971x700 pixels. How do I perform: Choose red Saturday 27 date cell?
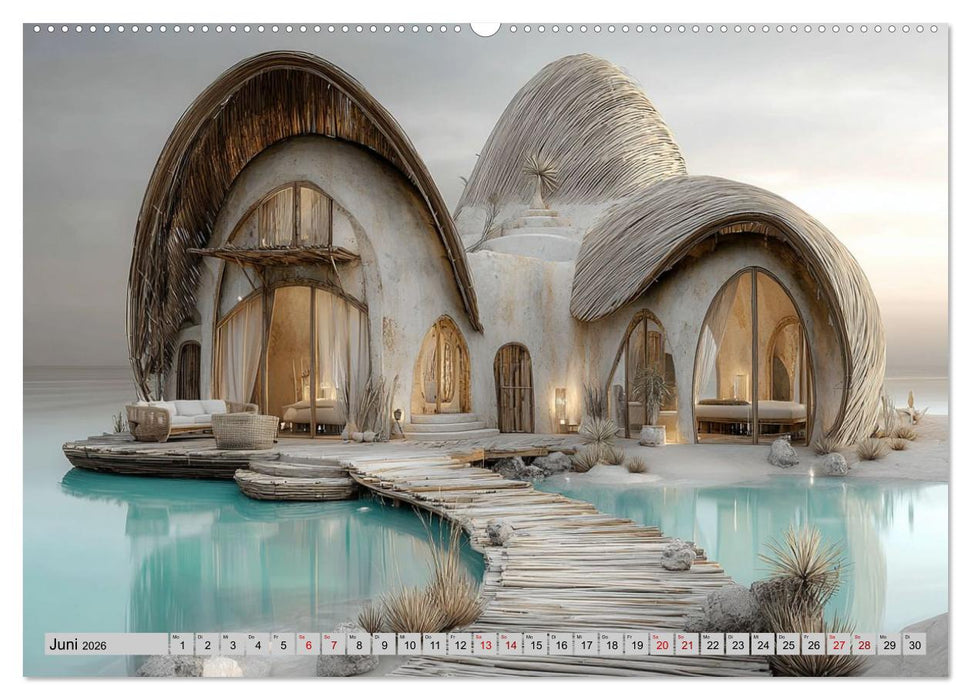coord(838,645)
